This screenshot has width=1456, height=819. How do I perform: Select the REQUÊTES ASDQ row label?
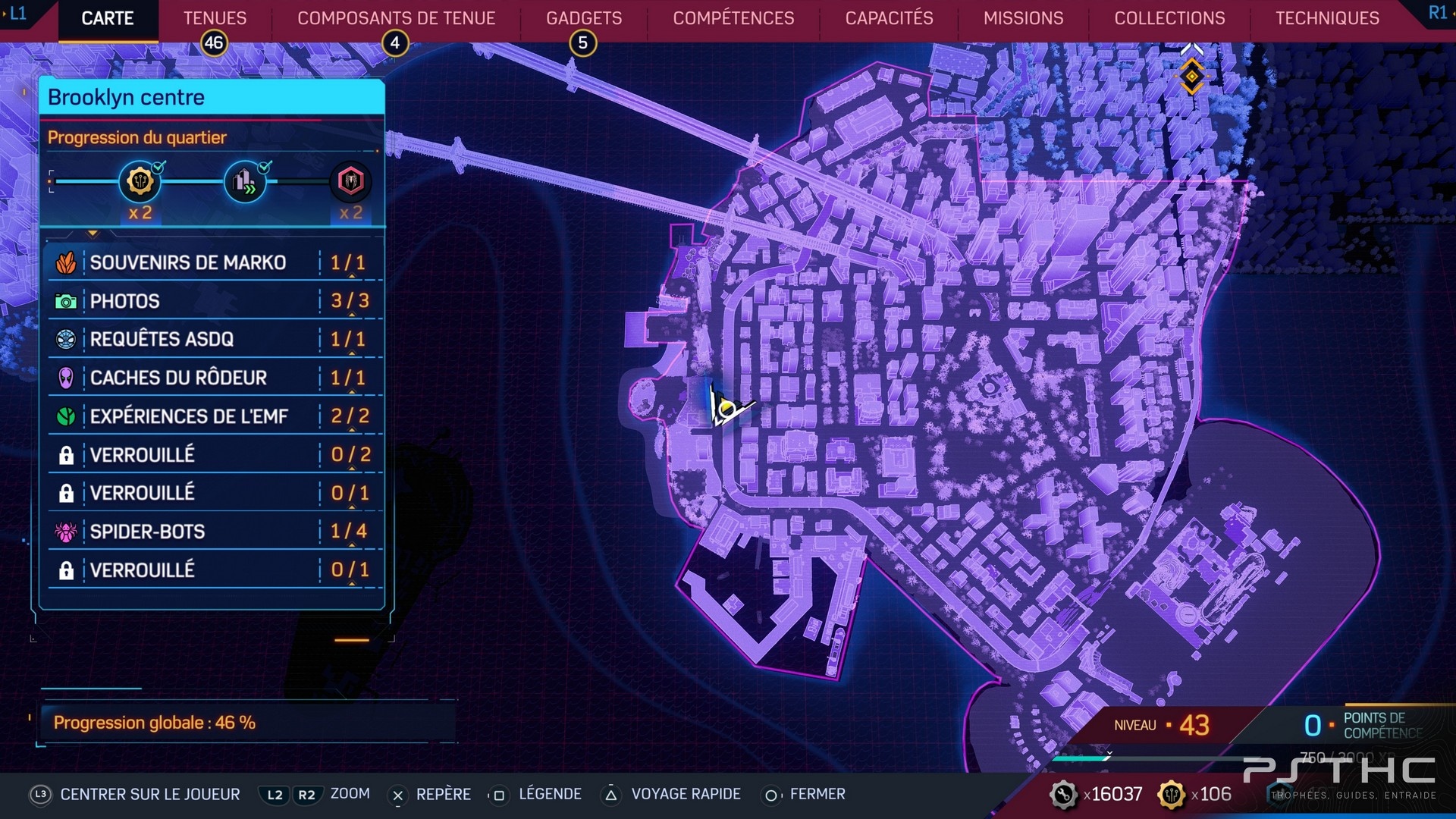[162, 340]
